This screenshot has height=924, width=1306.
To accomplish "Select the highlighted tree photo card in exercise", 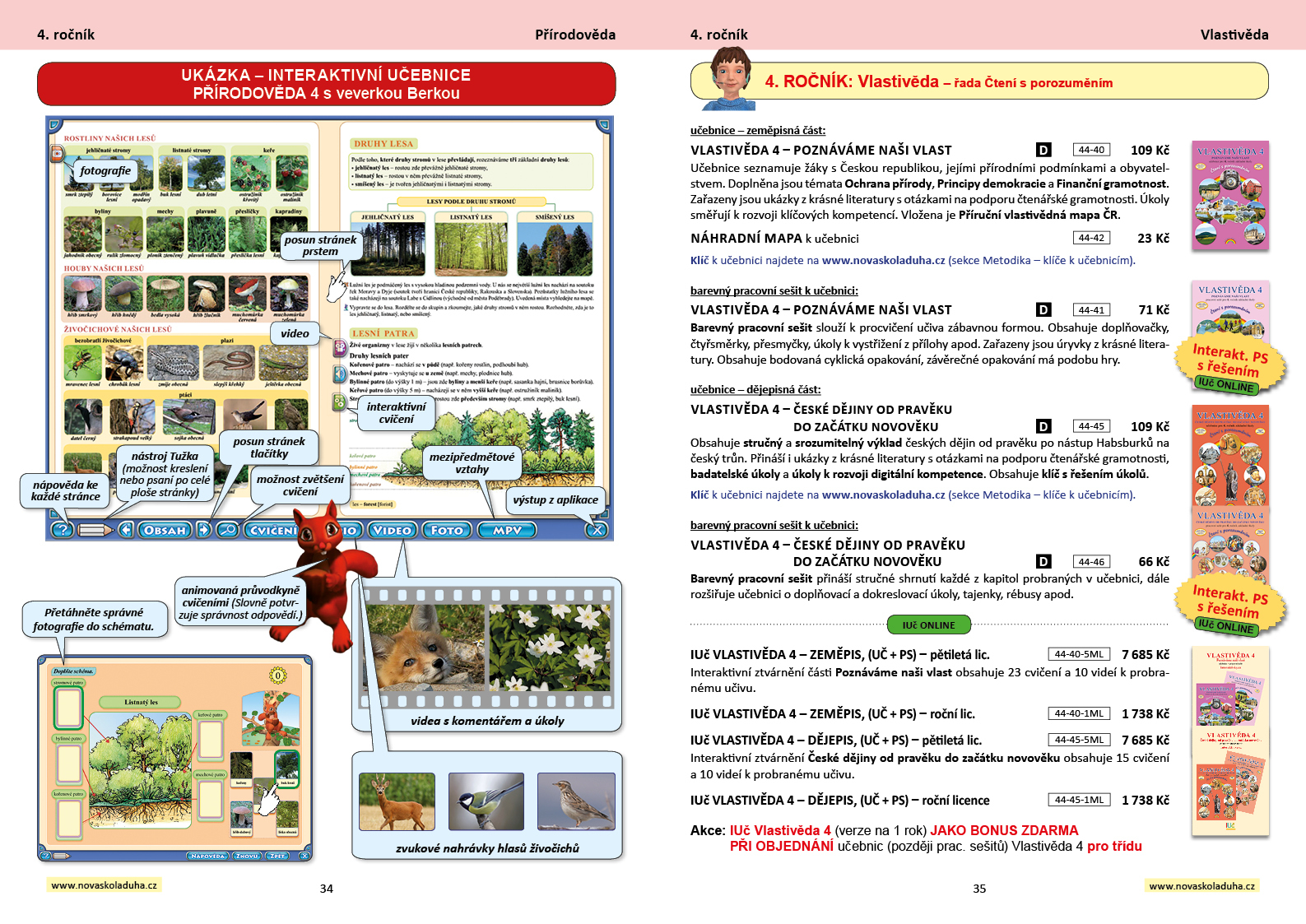I will (287, 768).
